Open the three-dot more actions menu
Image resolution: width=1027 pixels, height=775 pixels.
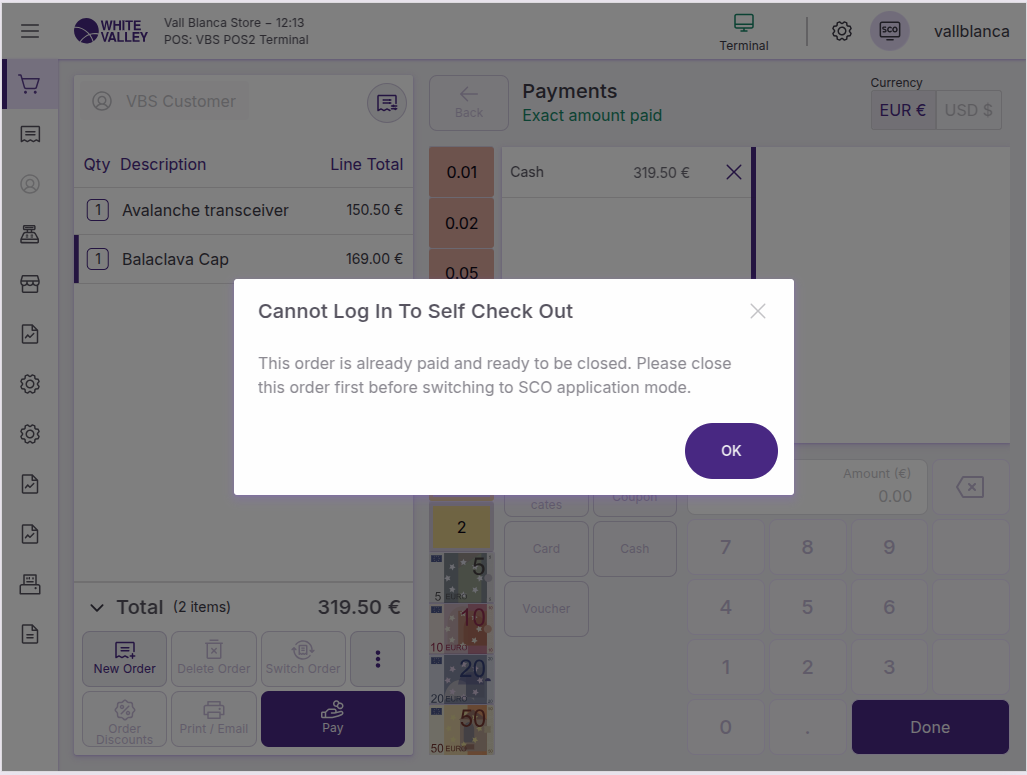coord(377,658)
